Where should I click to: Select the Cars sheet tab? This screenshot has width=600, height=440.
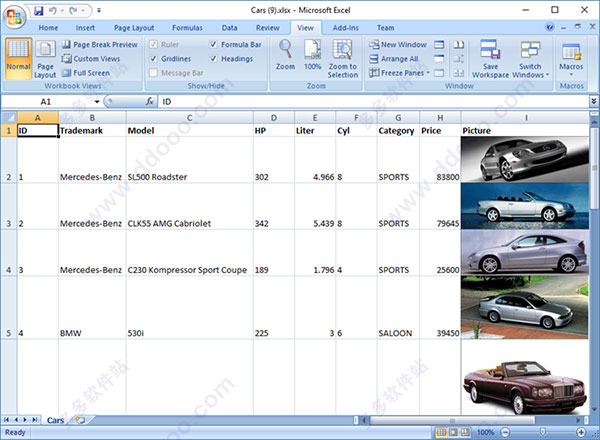pos(55,420)
